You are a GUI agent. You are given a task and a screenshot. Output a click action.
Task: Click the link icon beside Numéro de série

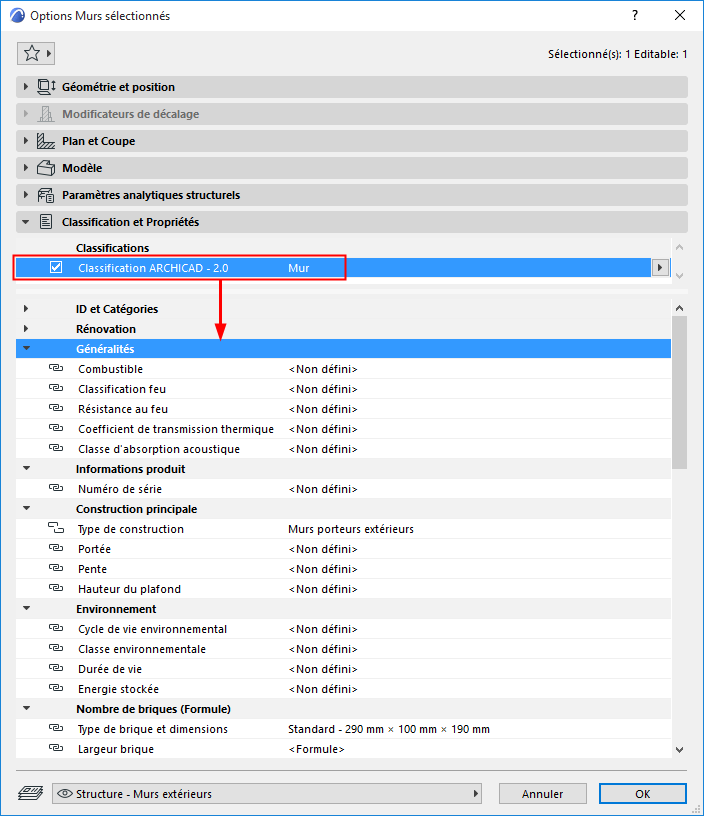56,489
